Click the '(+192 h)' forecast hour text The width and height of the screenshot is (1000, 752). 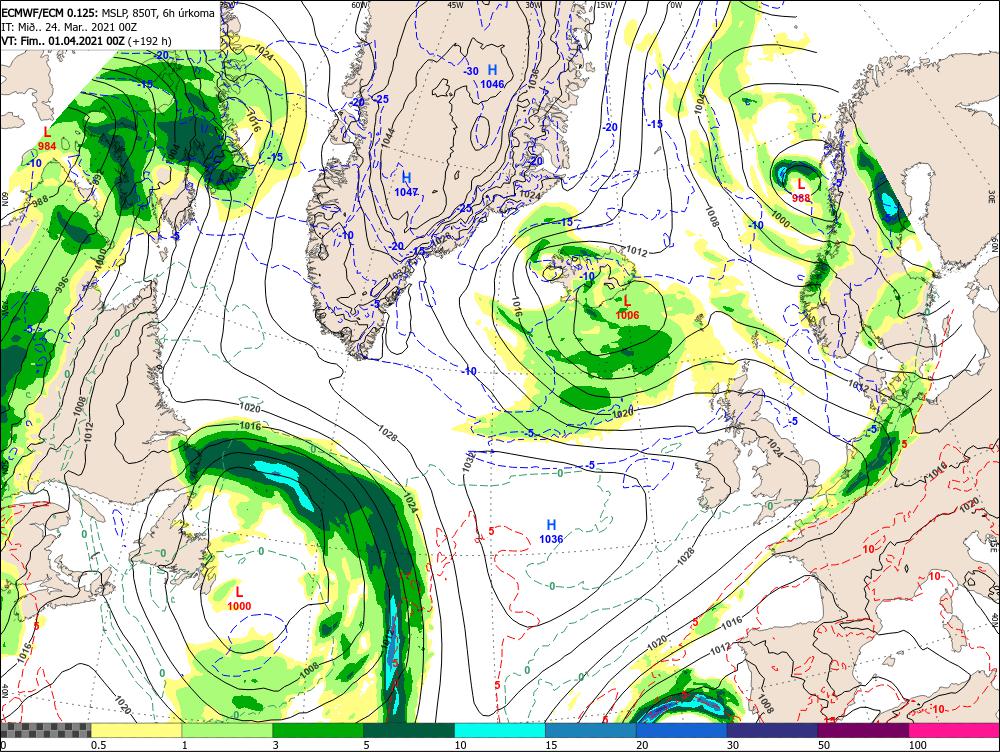(x=150, y=41)
